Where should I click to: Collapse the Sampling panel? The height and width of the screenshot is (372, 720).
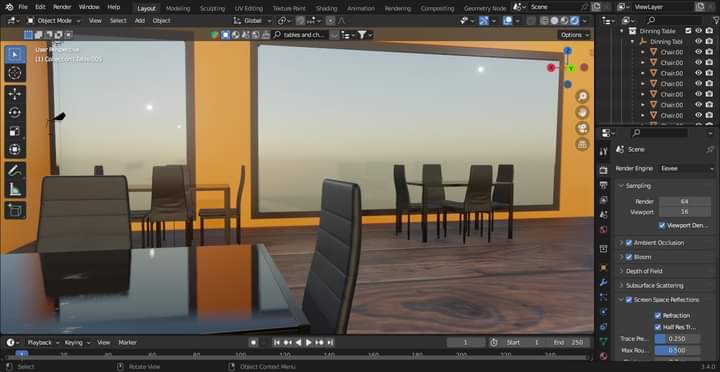pos(621,186)
